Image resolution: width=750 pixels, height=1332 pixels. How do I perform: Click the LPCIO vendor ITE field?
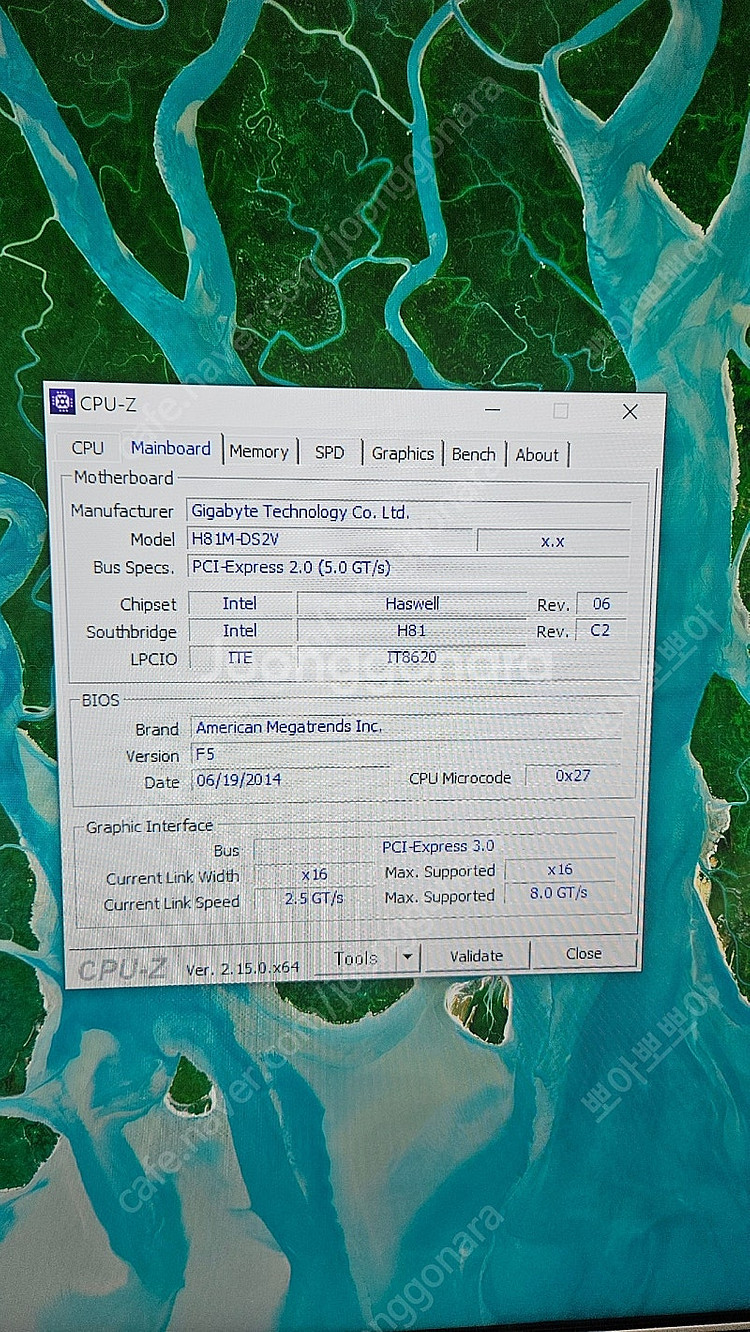pyautogui.click(x=240, y=657)
